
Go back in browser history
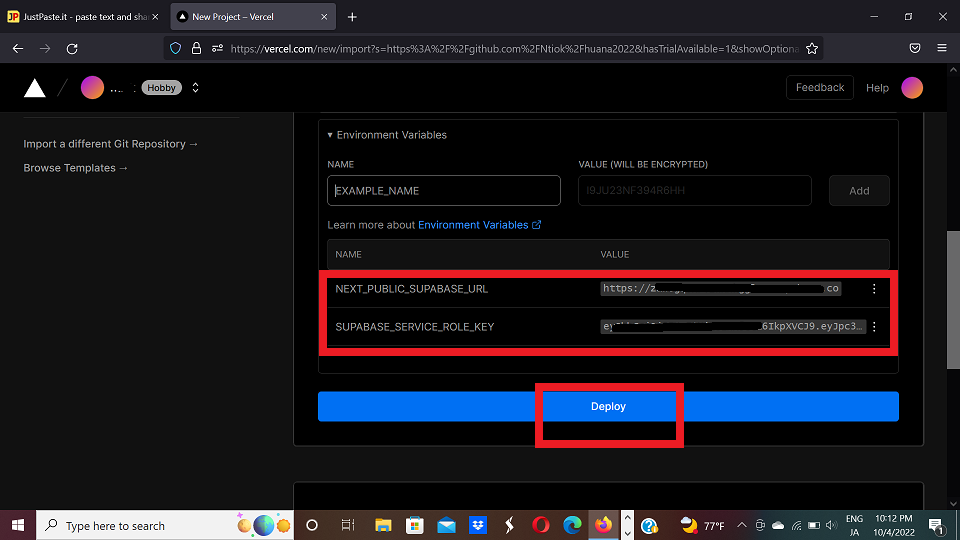pyautogui.click(x=18, y=48)
